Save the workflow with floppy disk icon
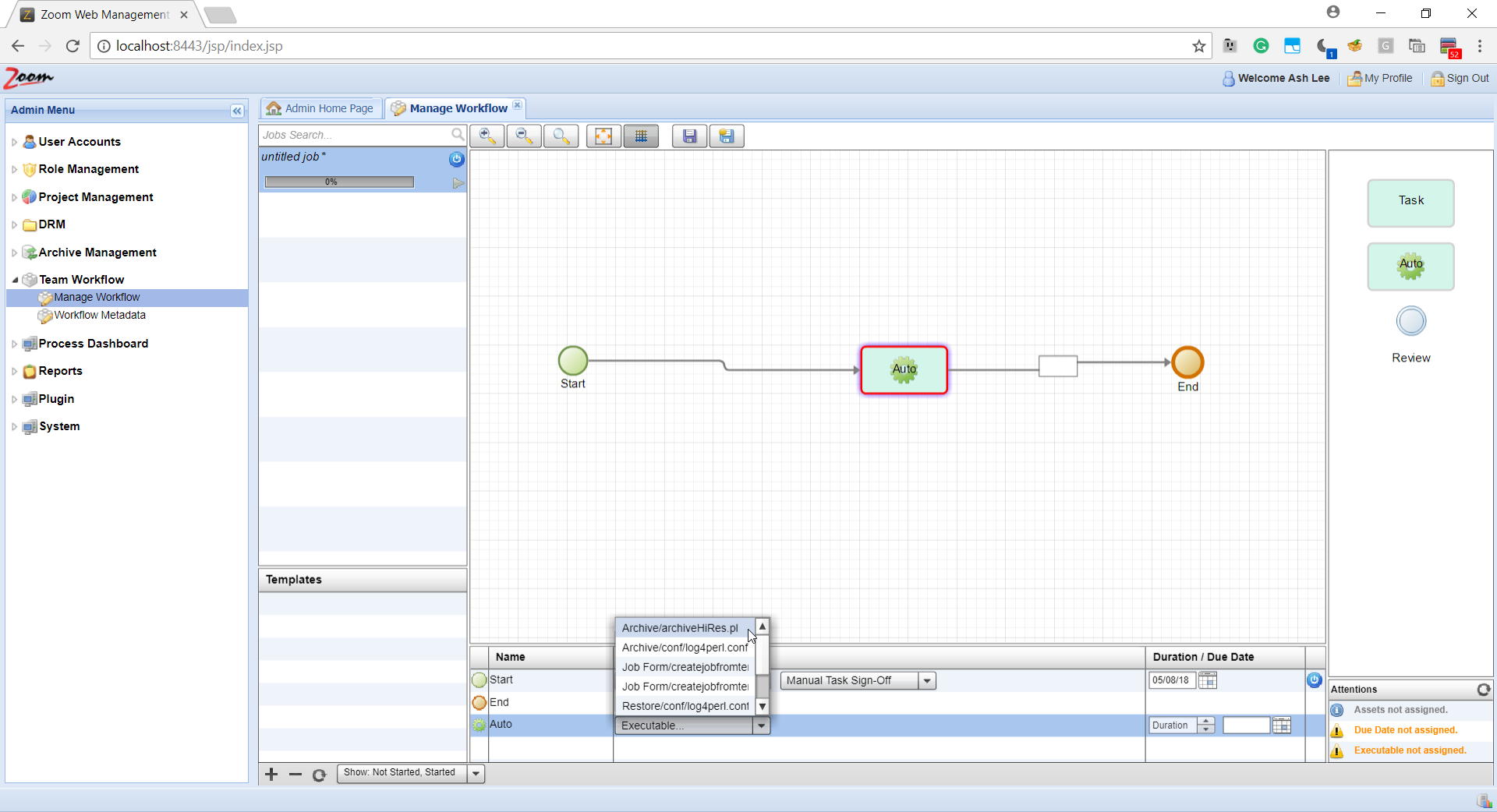1497x812 pixels. pos(689,136)
